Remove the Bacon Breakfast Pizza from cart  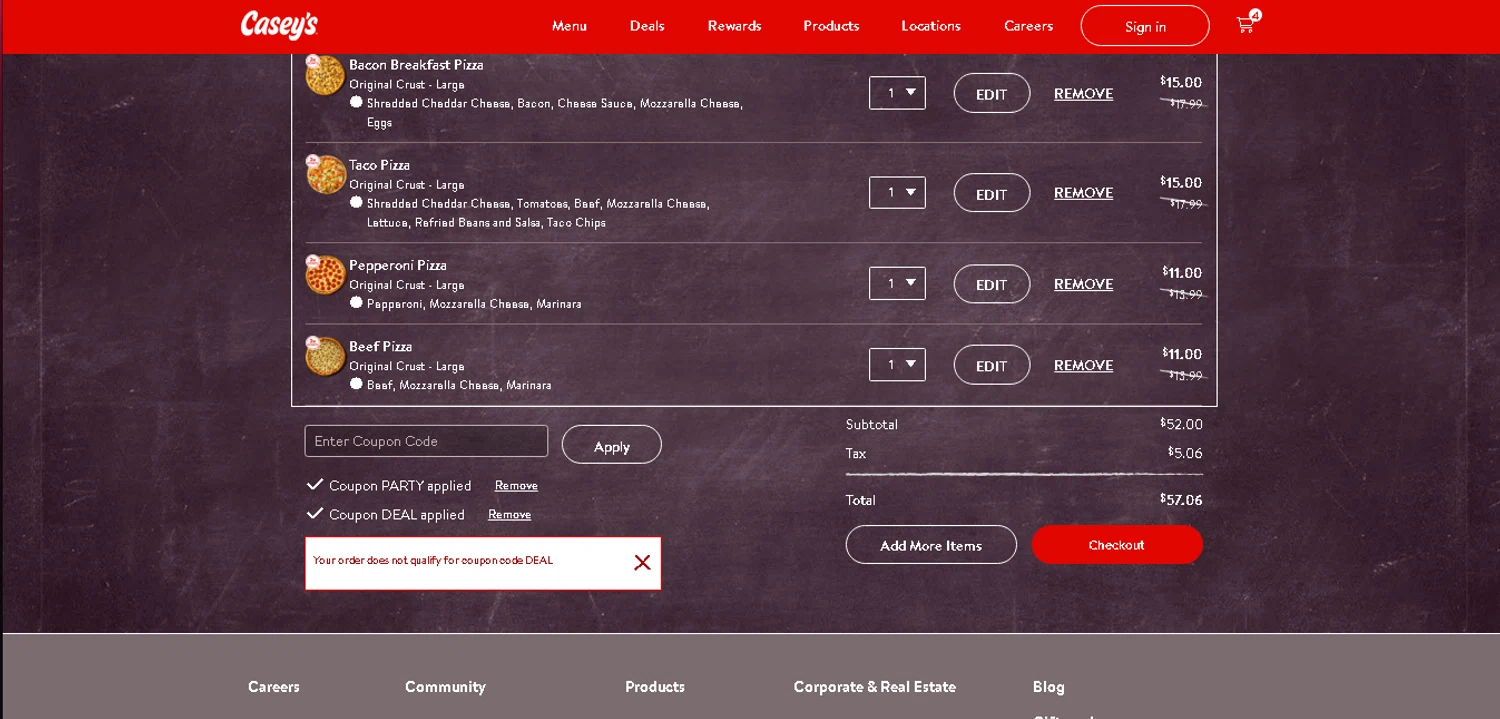[x=1083, y=93]
